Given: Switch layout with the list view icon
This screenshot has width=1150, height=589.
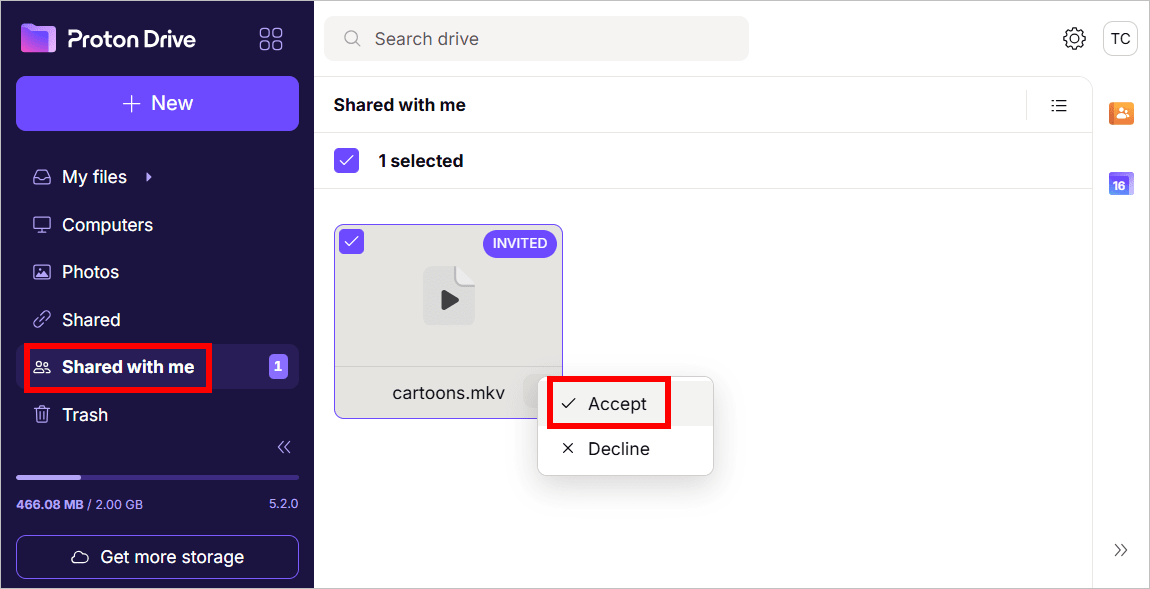Looking at the screenshot, I should point(1058,106).
